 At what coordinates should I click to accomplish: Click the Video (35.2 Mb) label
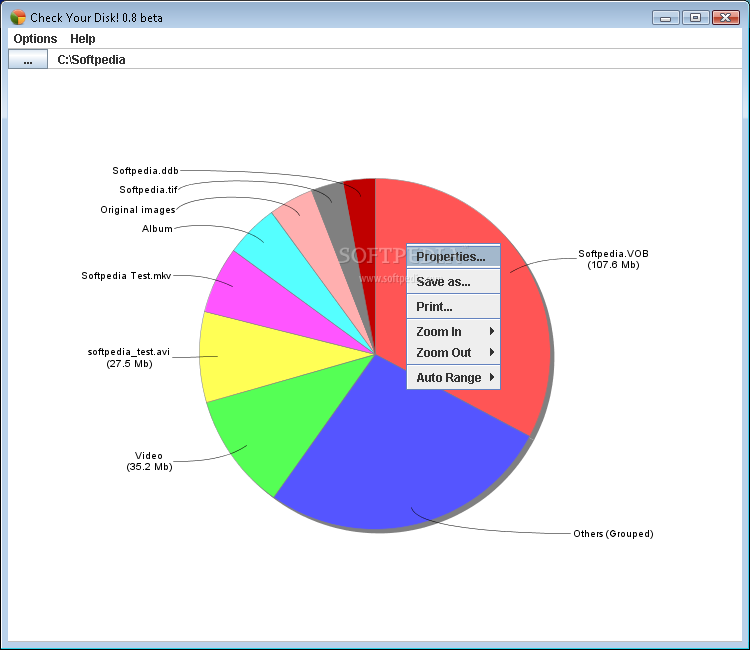(x=149, y=461)
